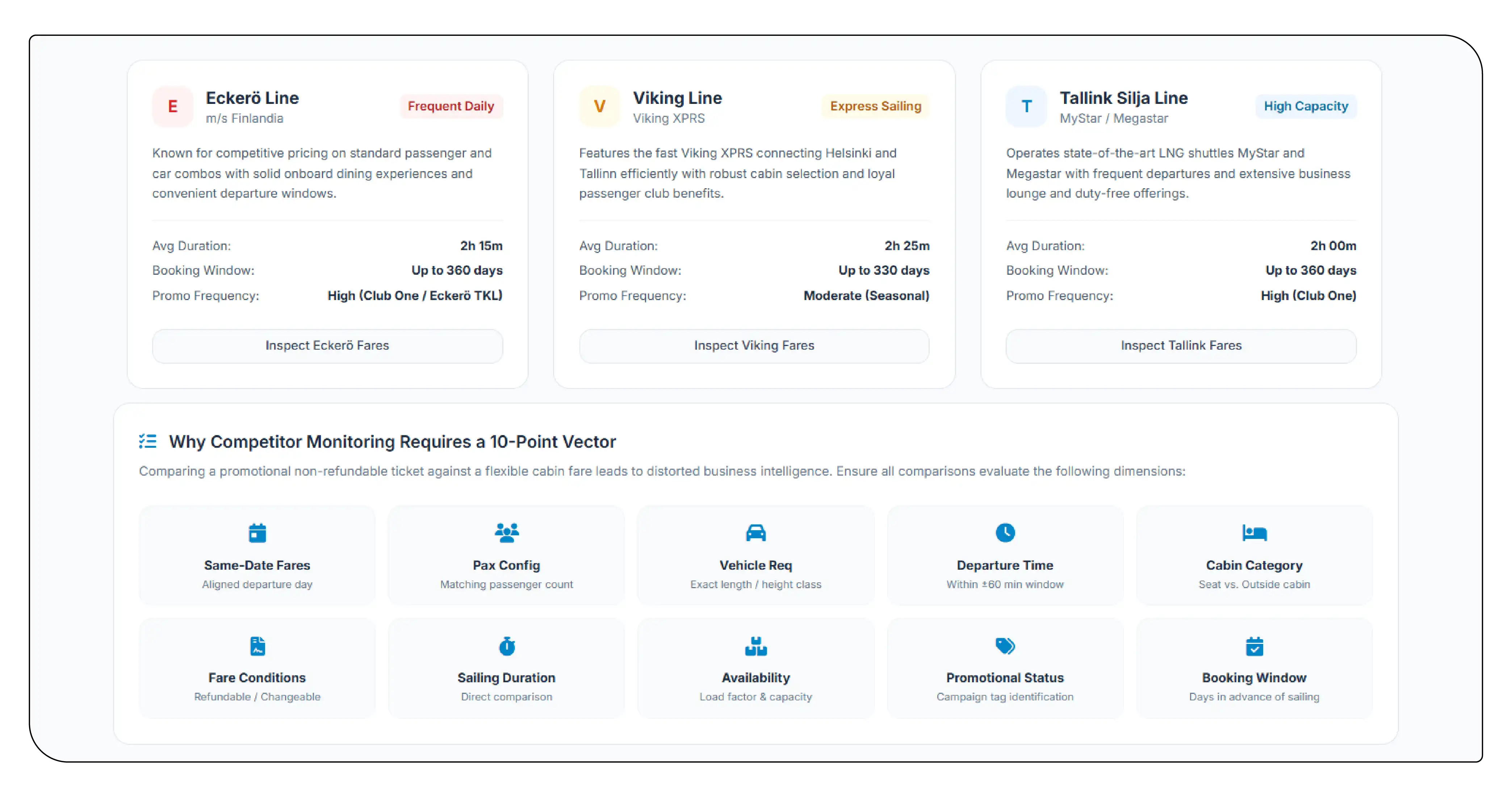
Task: Click the checklist icon beside the 10-Point Vector heading
Action: coord(148,441)
